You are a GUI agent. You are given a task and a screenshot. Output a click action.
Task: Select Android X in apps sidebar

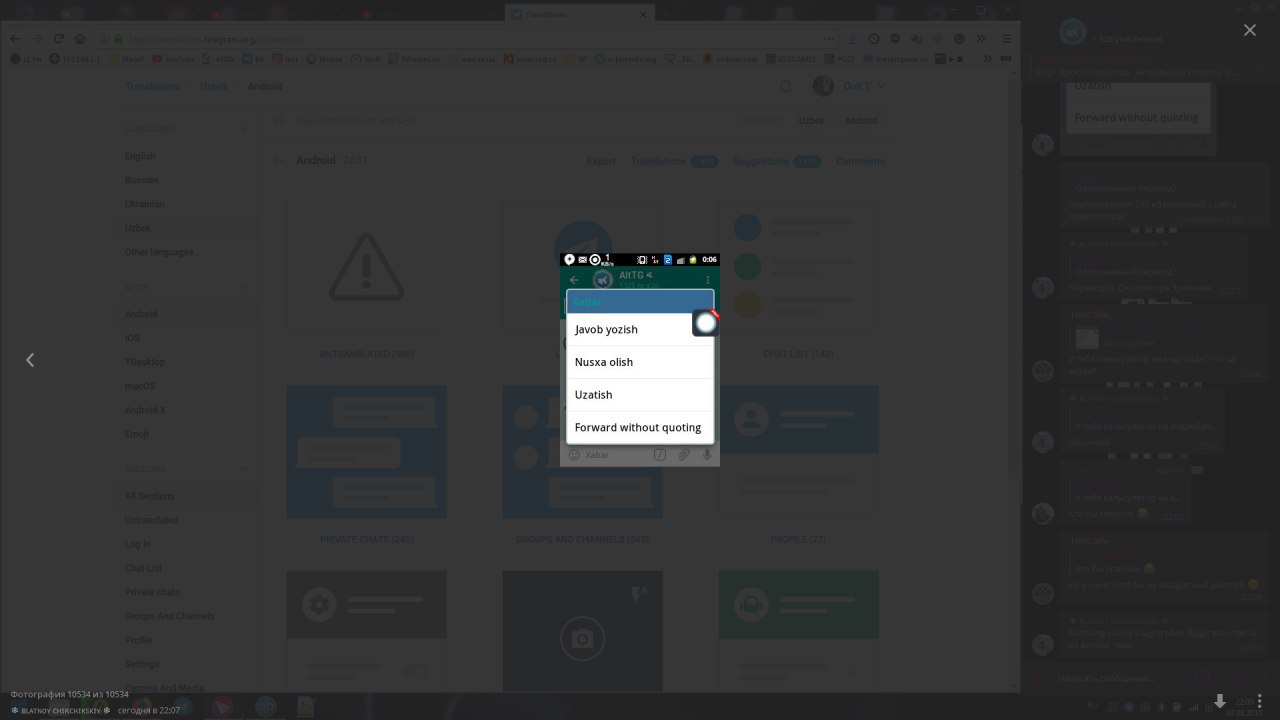pyautogui.click(x=145, y=410)
